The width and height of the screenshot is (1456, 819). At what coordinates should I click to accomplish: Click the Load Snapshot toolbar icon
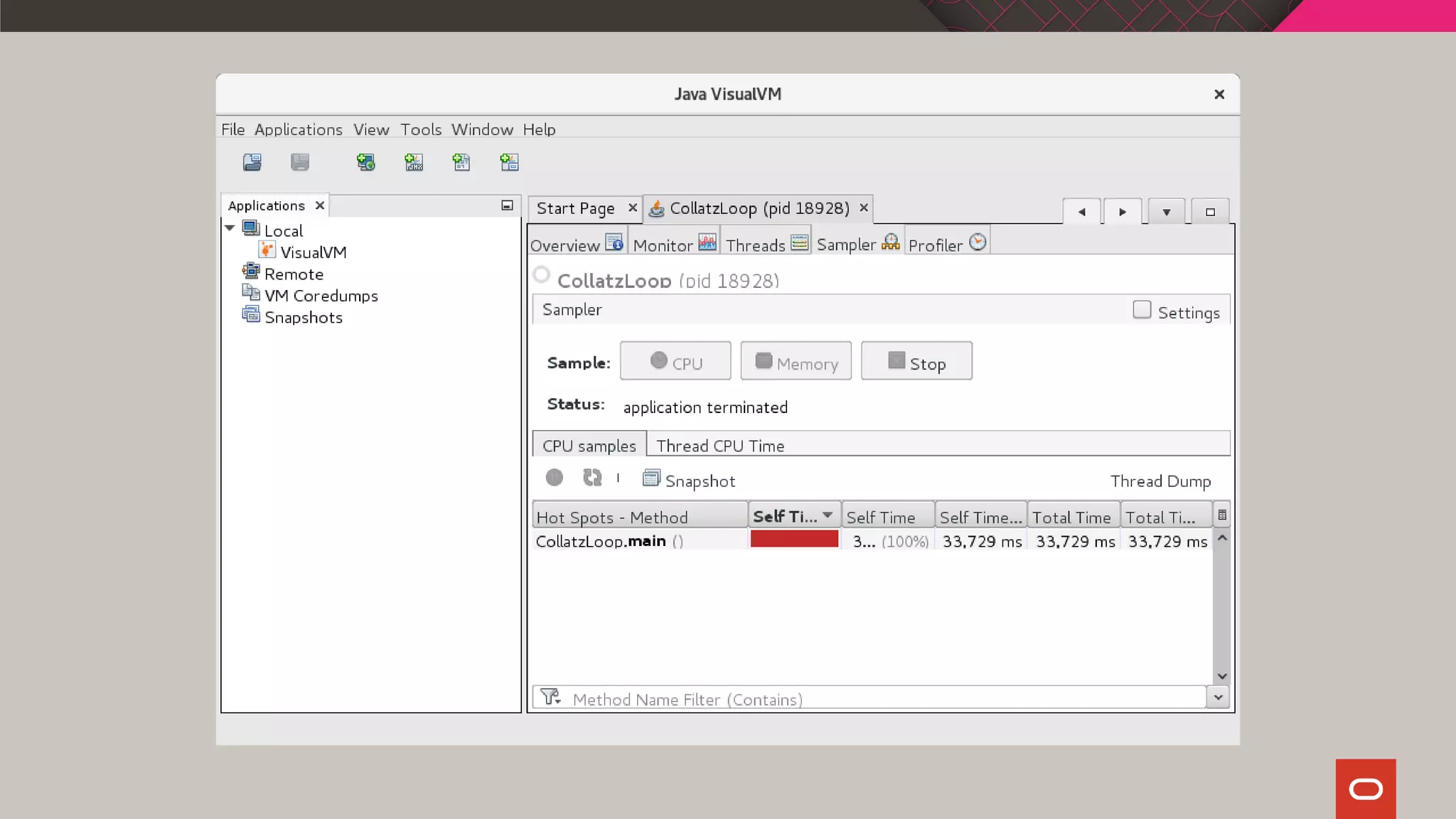252,163
